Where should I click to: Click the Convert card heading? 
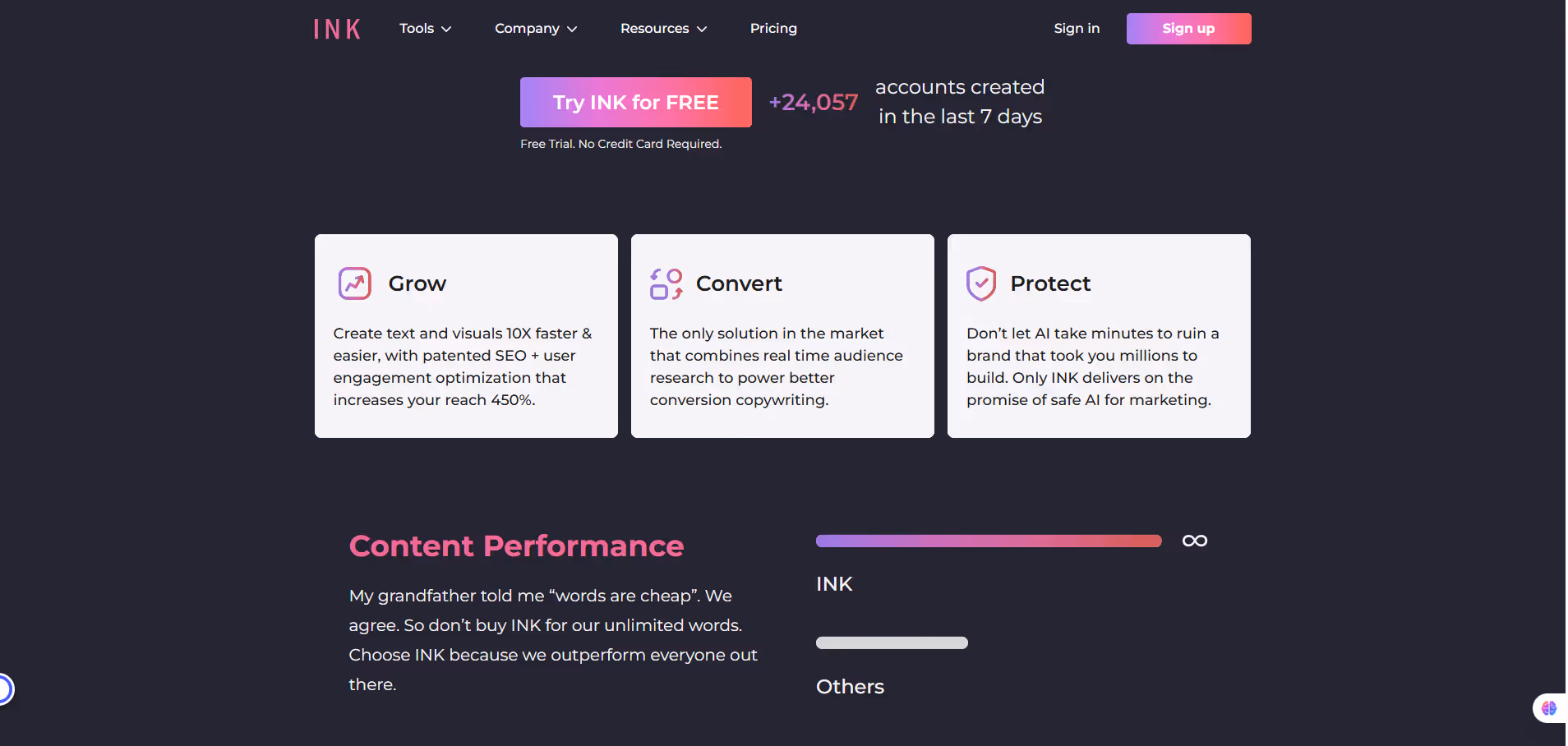[739, 283]
